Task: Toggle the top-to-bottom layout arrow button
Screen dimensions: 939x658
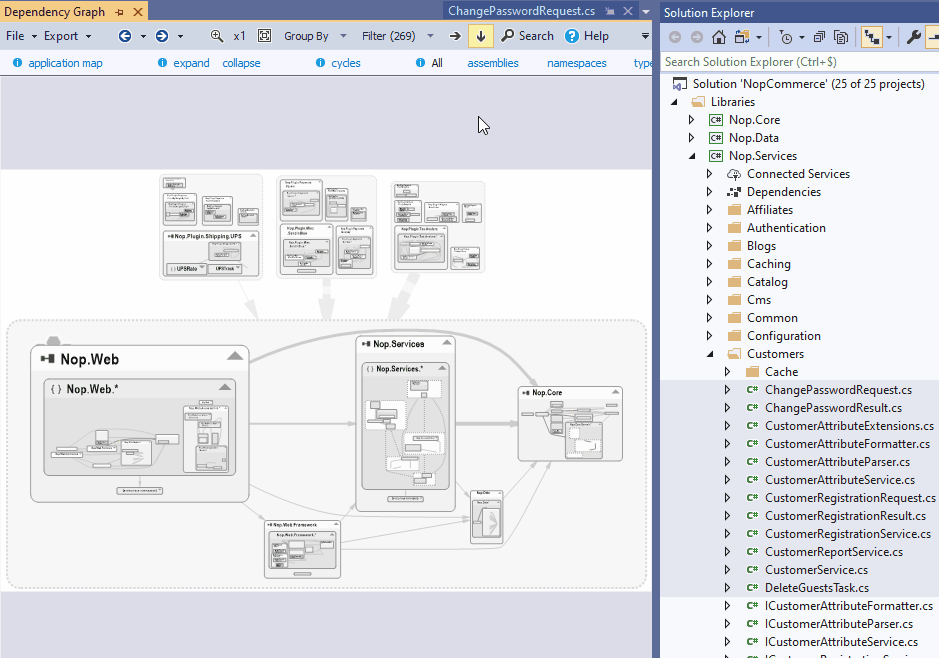Action: [x=481, y=36]
